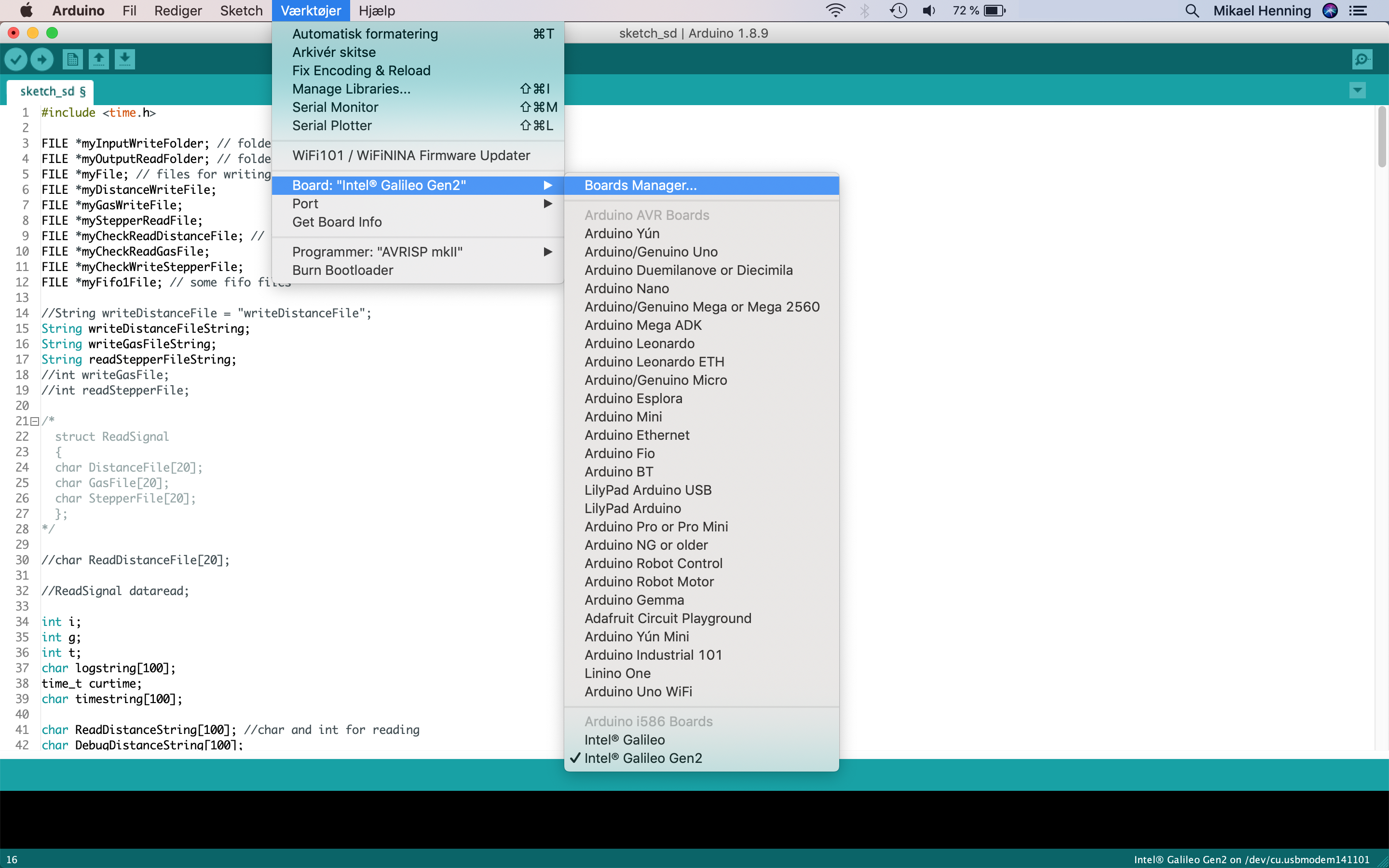1389x868 pixels.
Task: Click the Siri icon in menu bar
Action: click(1330, 10)
